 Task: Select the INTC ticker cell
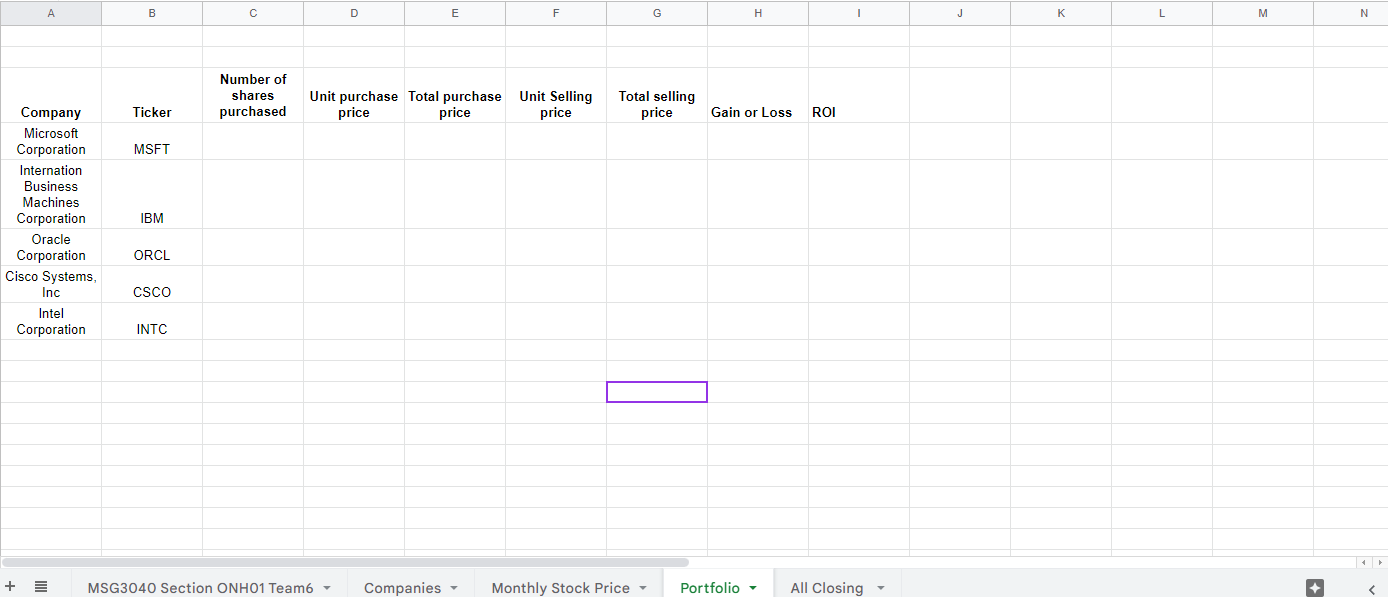[152, 321]
